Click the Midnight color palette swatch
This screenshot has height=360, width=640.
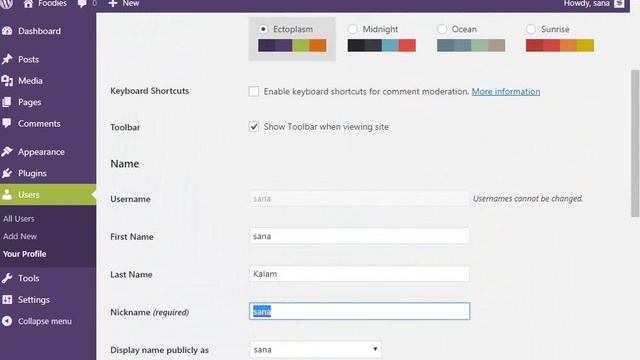(x=382, y=45)
